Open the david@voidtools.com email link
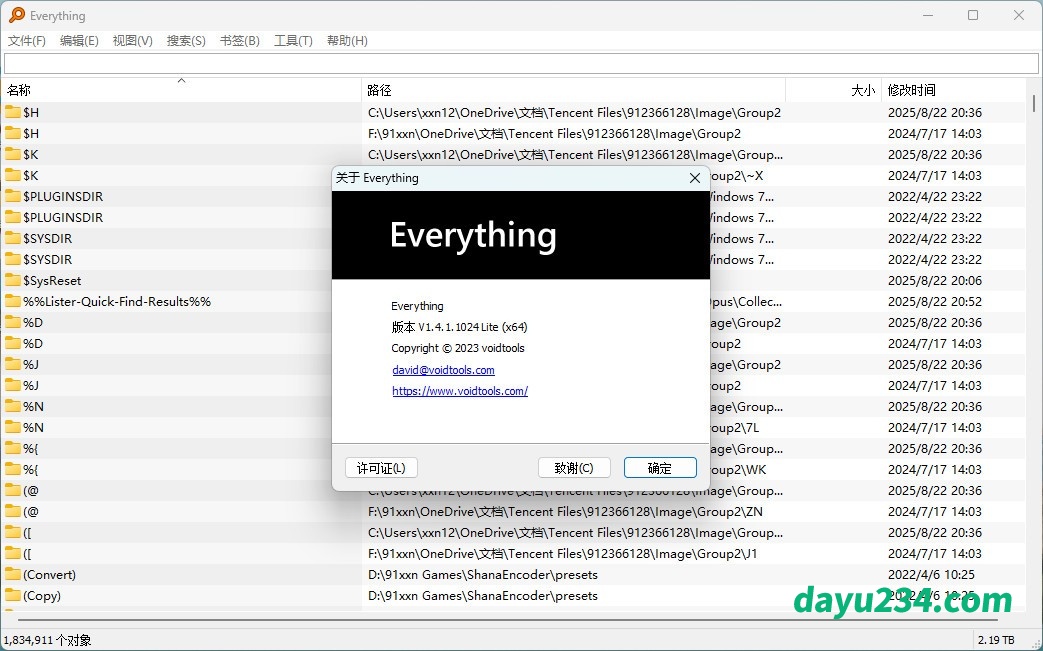 tap(443, 370)
